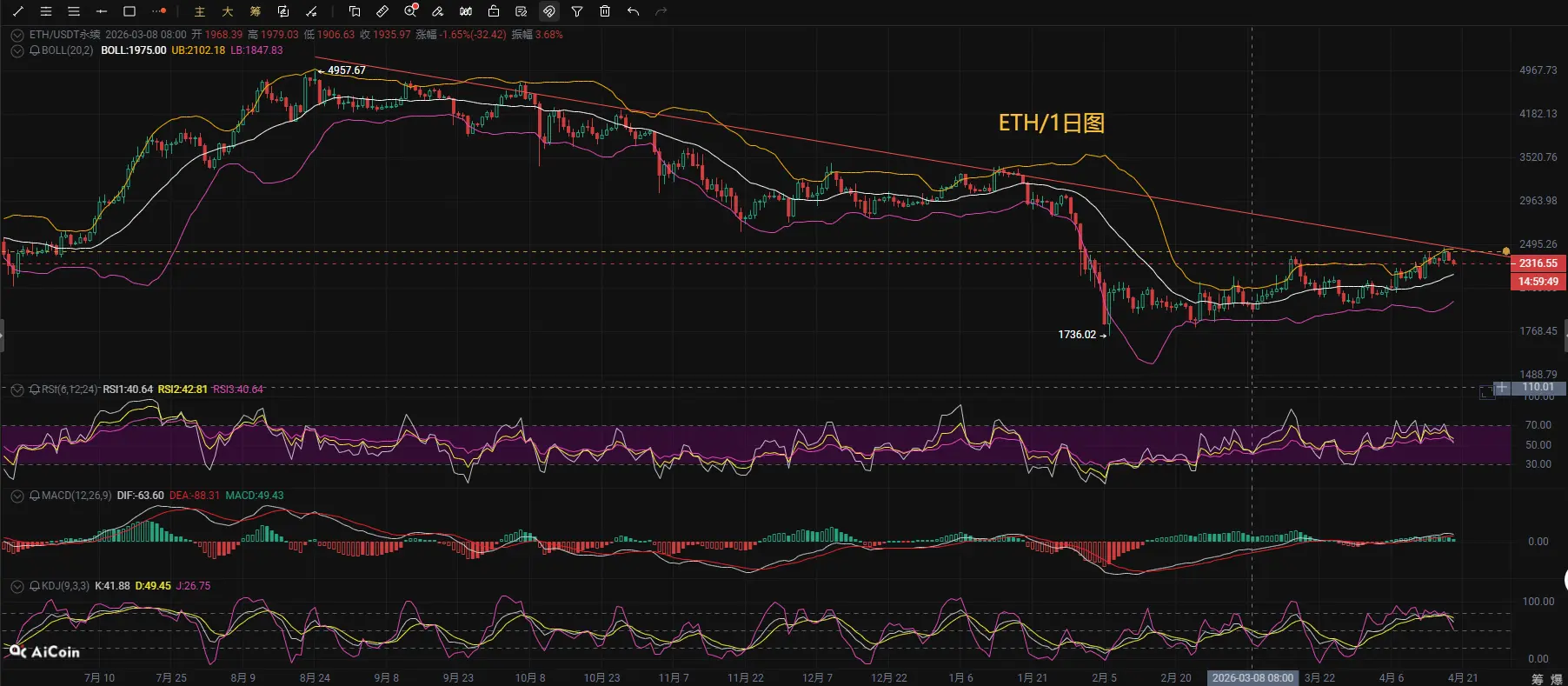Click the ETH/1日图 chart annotation
Screen dimensions: 1568x686
click(1052, 123)
